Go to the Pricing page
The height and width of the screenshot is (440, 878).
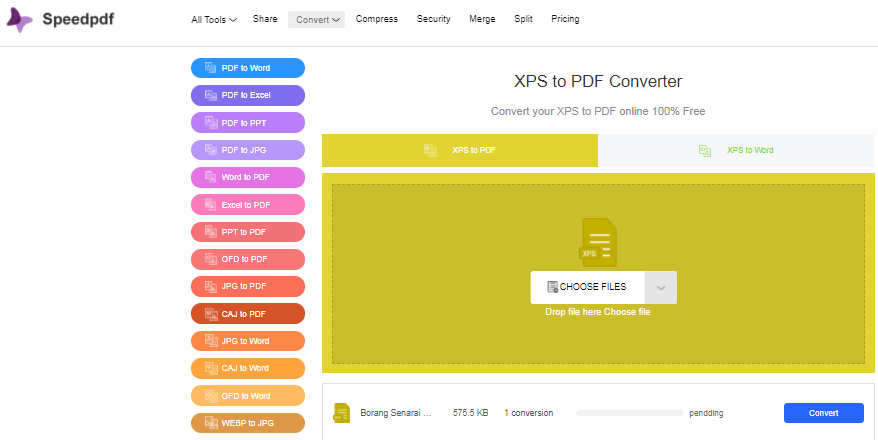coord(565,19)
